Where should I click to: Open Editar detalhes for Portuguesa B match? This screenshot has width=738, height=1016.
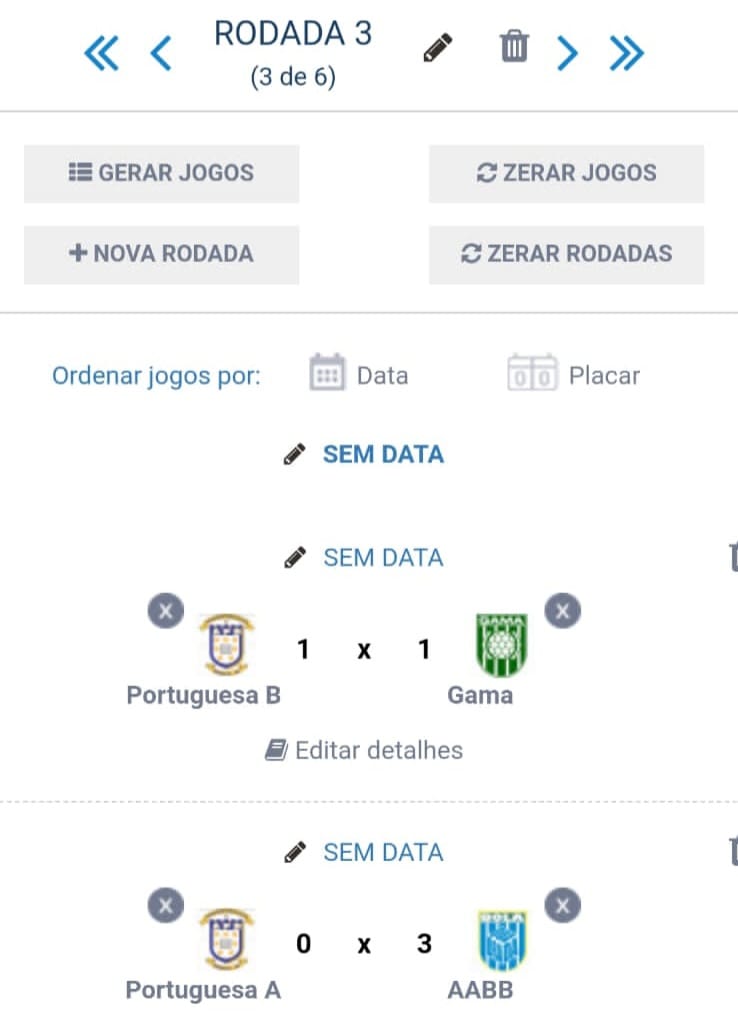point(364,750)
